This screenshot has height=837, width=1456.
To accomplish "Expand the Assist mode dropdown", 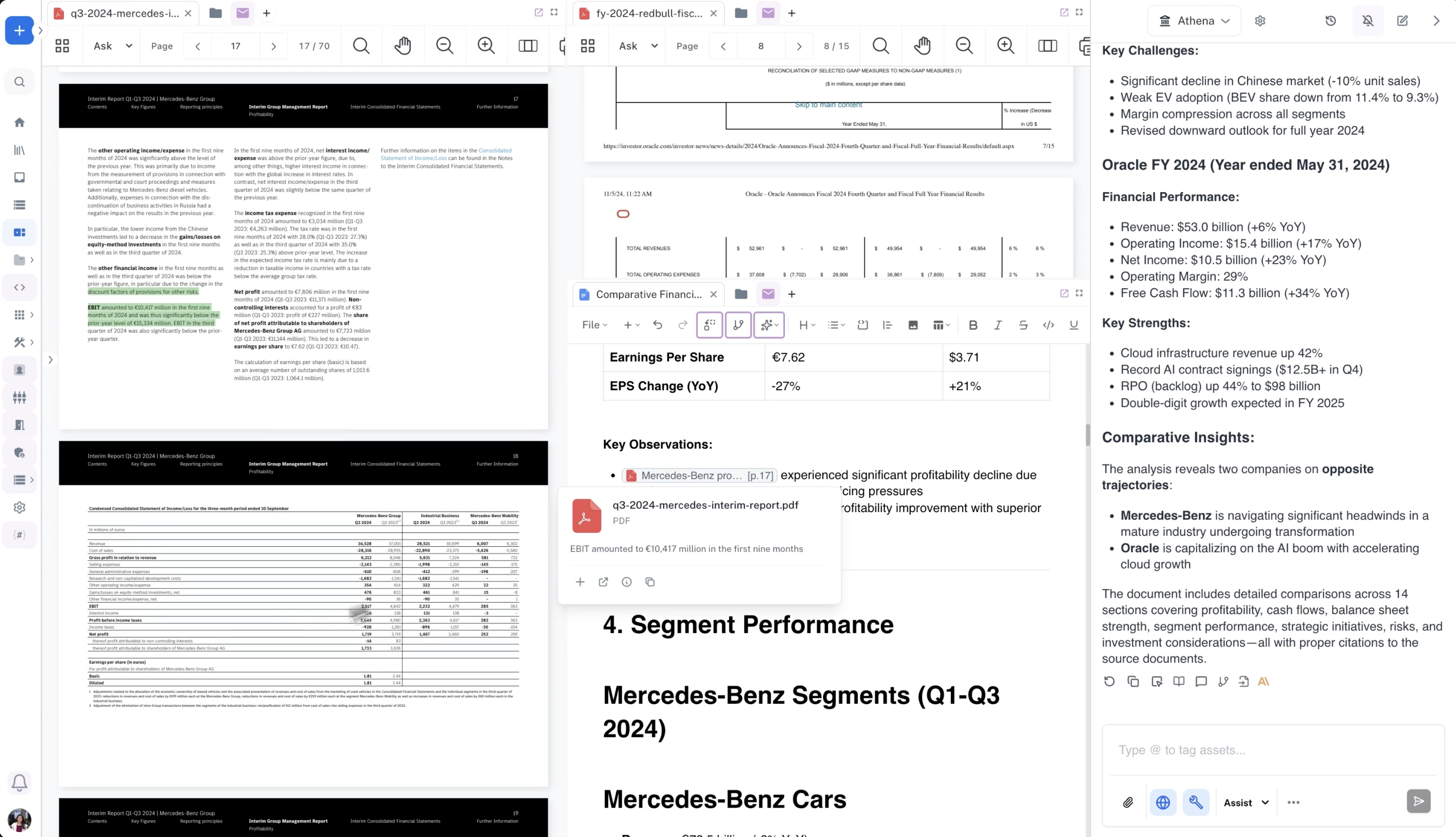I will pos(1246,802).
